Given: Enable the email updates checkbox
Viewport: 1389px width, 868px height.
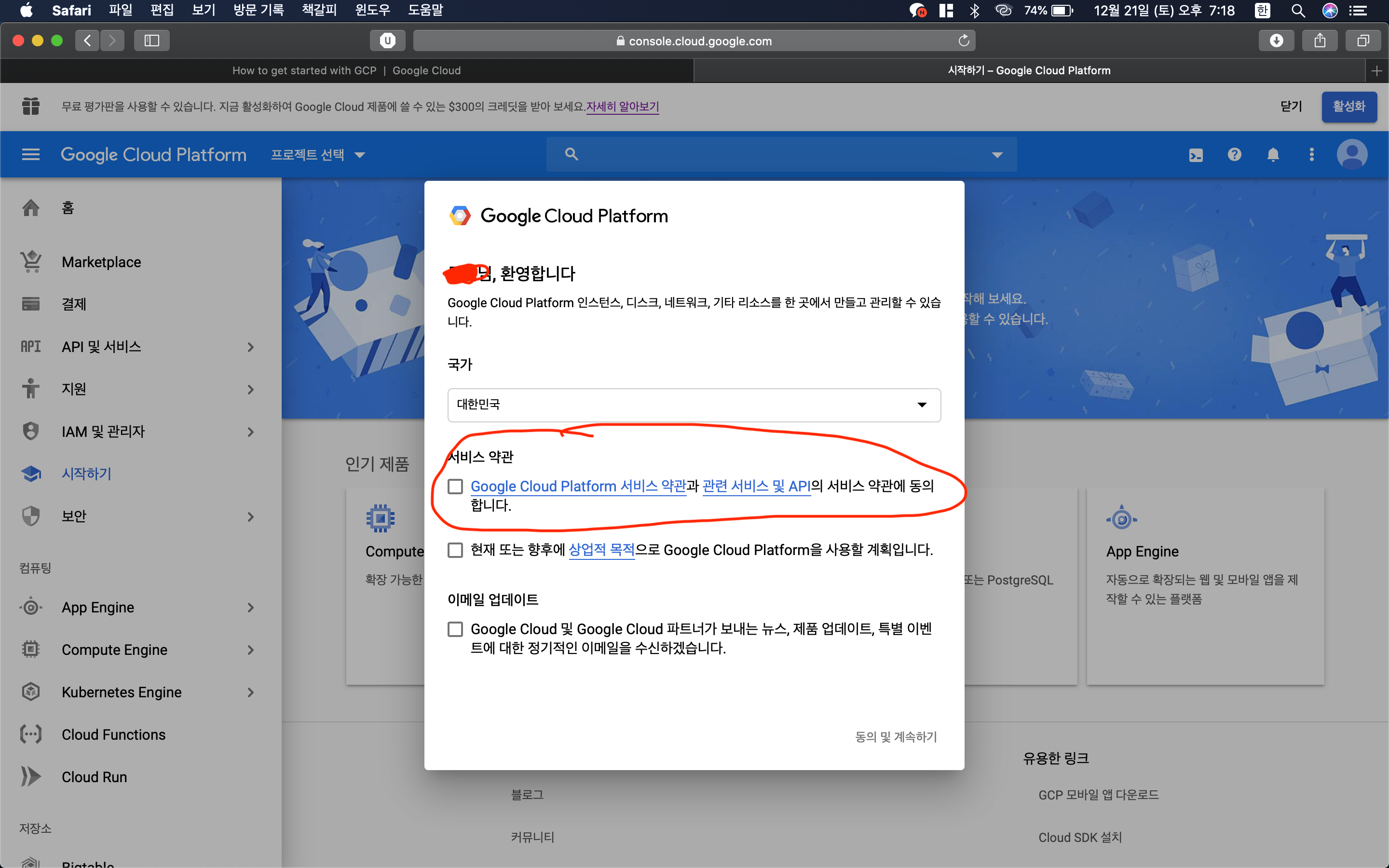Looking at the screenshot, I should pyautogui.click(x=455, y=629).
